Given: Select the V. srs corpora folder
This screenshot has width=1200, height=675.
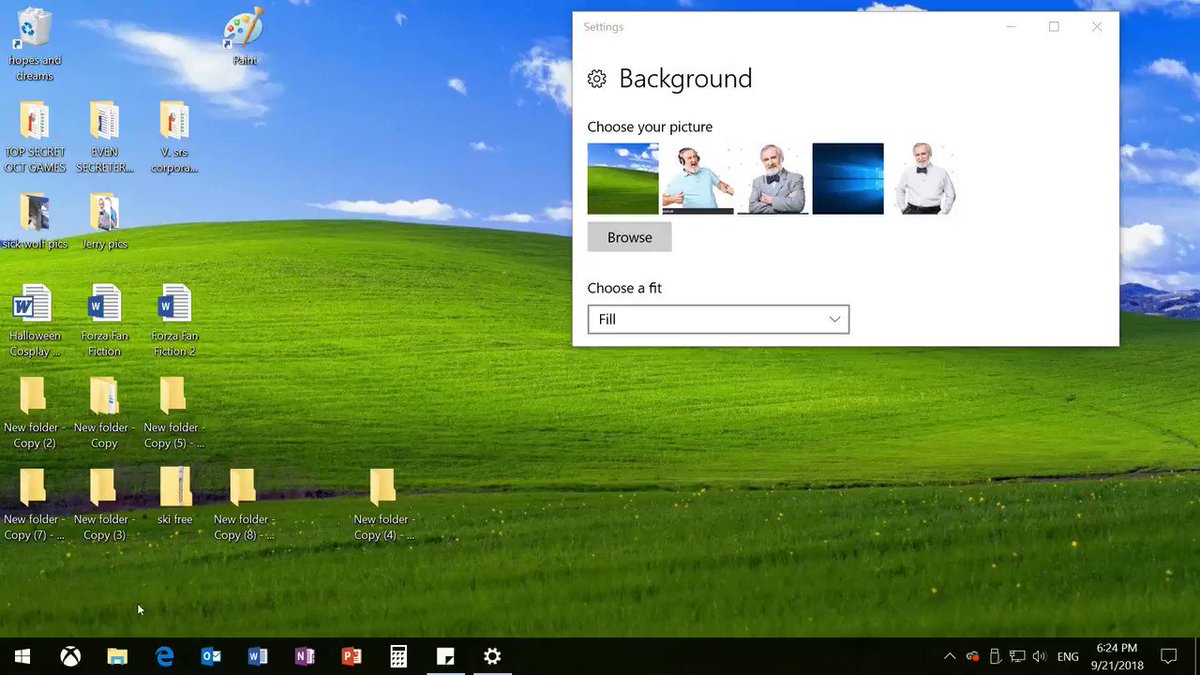Looking at the screenshot, I should (x=174, y=137).
